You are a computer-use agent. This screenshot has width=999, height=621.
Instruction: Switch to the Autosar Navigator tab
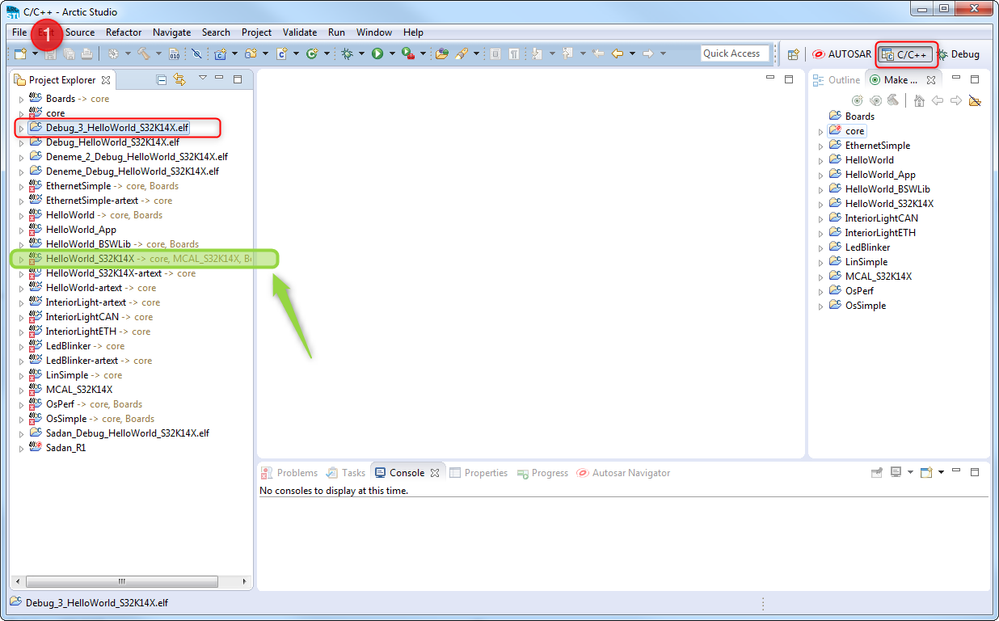[x=623, y=473]
